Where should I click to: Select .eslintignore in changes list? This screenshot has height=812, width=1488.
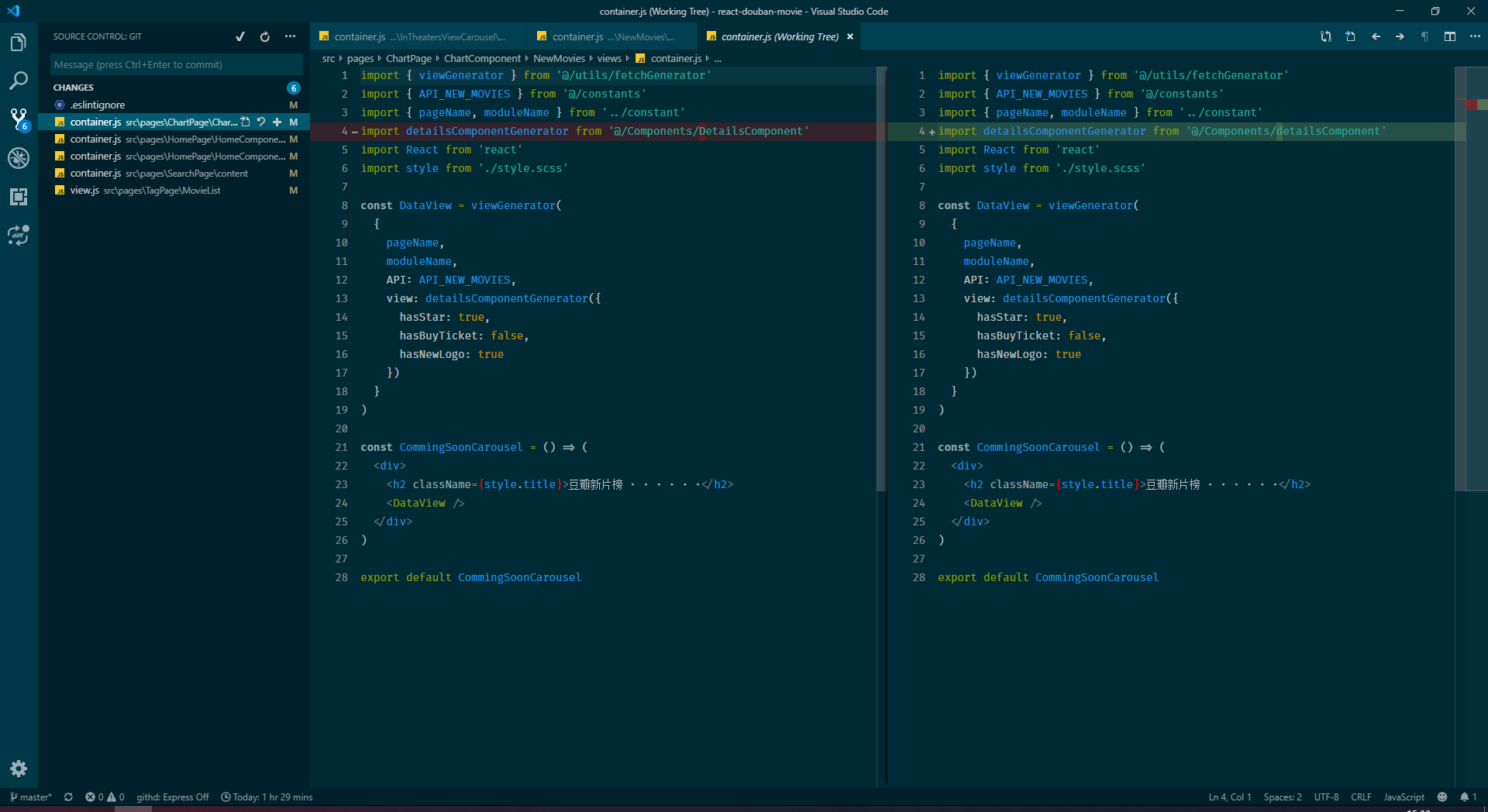174,105
